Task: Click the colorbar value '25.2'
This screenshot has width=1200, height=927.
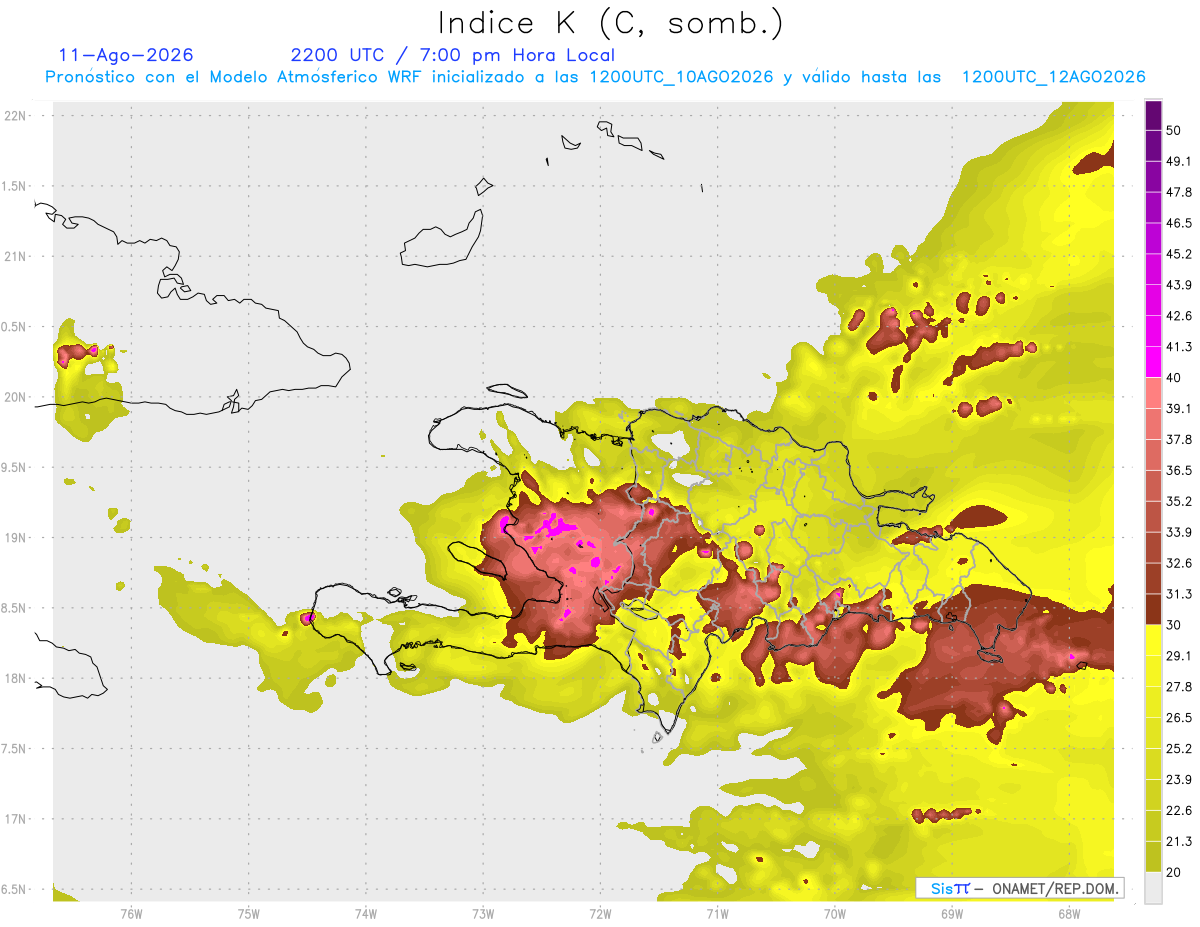Action: [1178, 748]
